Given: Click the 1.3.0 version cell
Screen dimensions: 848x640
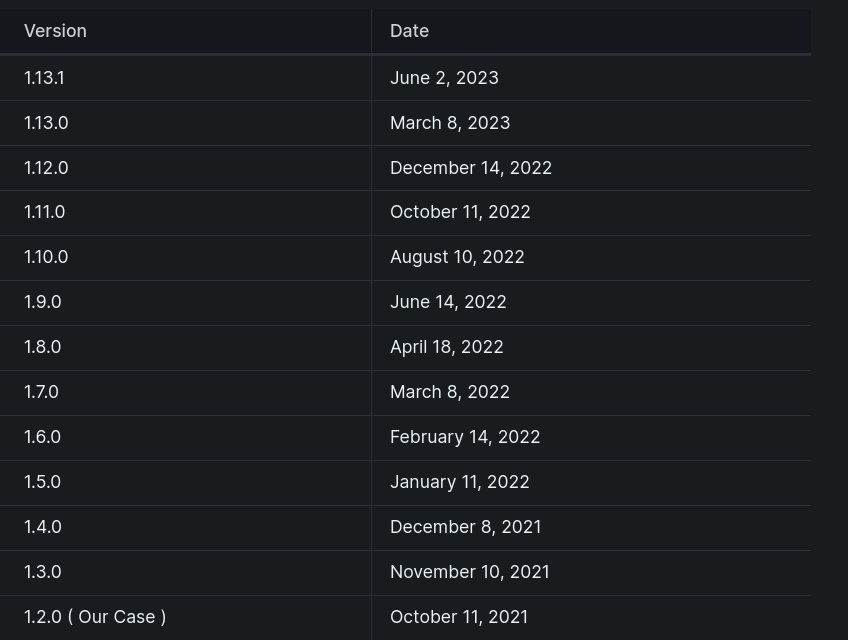Looking at the screenshot, I should [x=43, y=572].
